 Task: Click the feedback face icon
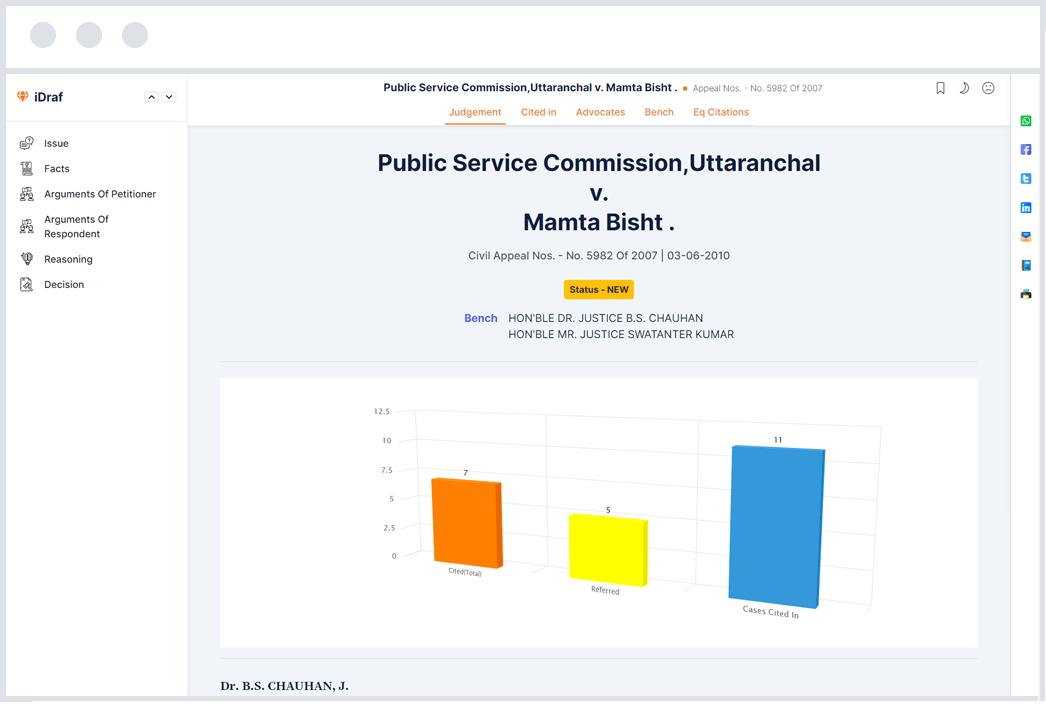point(988,88)
